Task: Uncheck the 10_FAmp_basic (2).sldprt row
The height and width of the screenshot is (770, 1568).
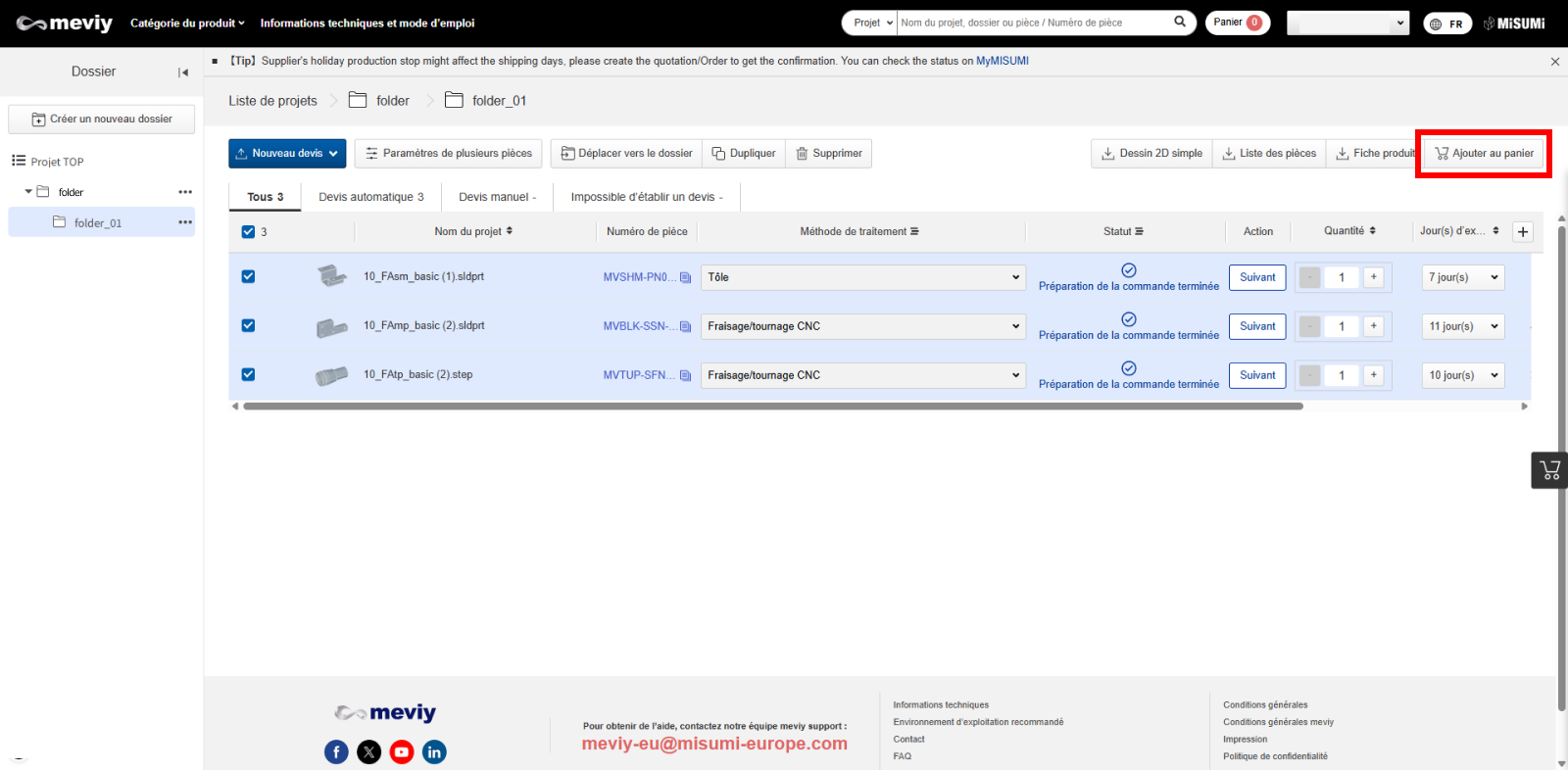Action: coord(248,325)
